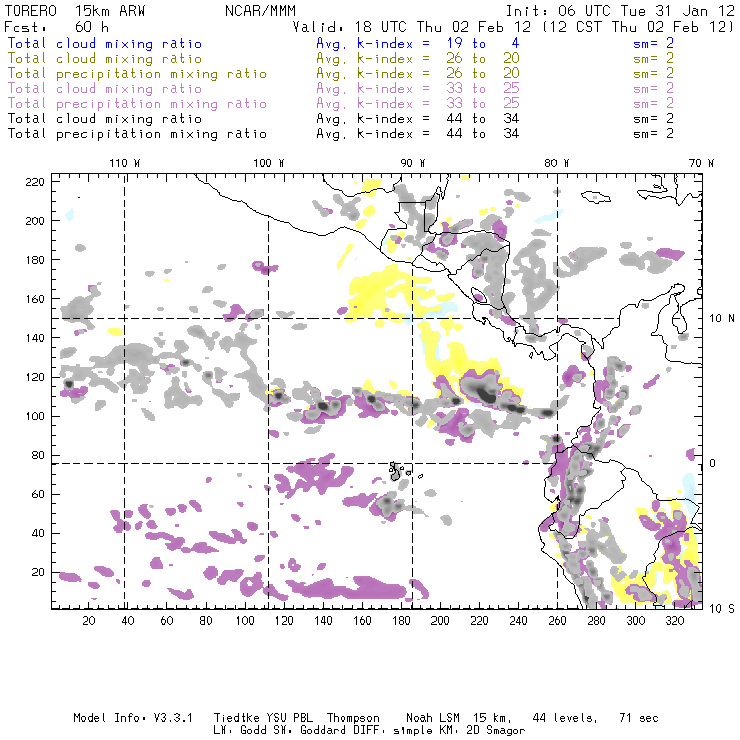Click the "Model Info: V3.3.1" footer text
740x740 pixels.
pyautogui.click(x=133, y=718)
